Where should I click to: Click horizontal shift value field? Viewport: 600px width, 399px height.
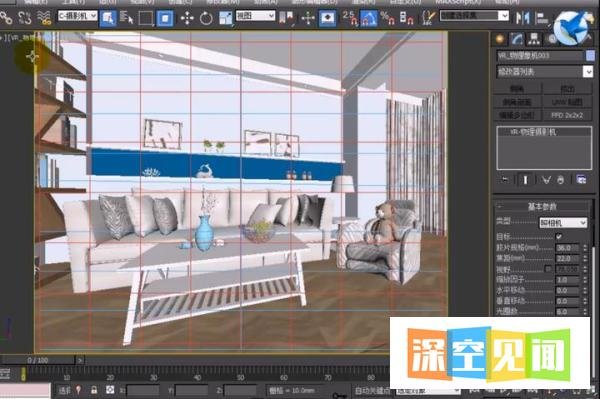pos(567,291)
